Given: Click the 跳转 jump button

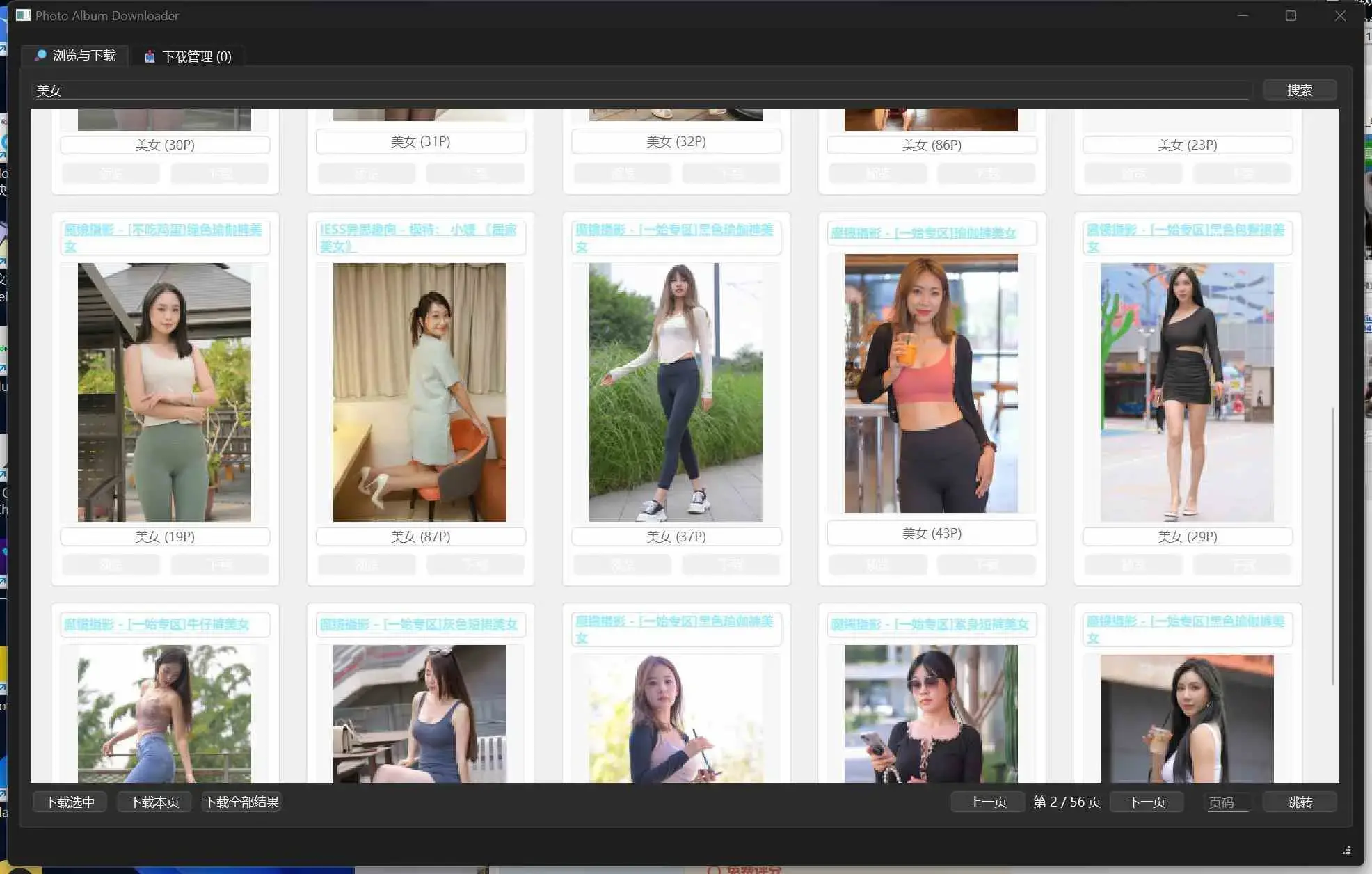Looking at the screenshot, I should pyautogui.click(x=1300, y=802).
